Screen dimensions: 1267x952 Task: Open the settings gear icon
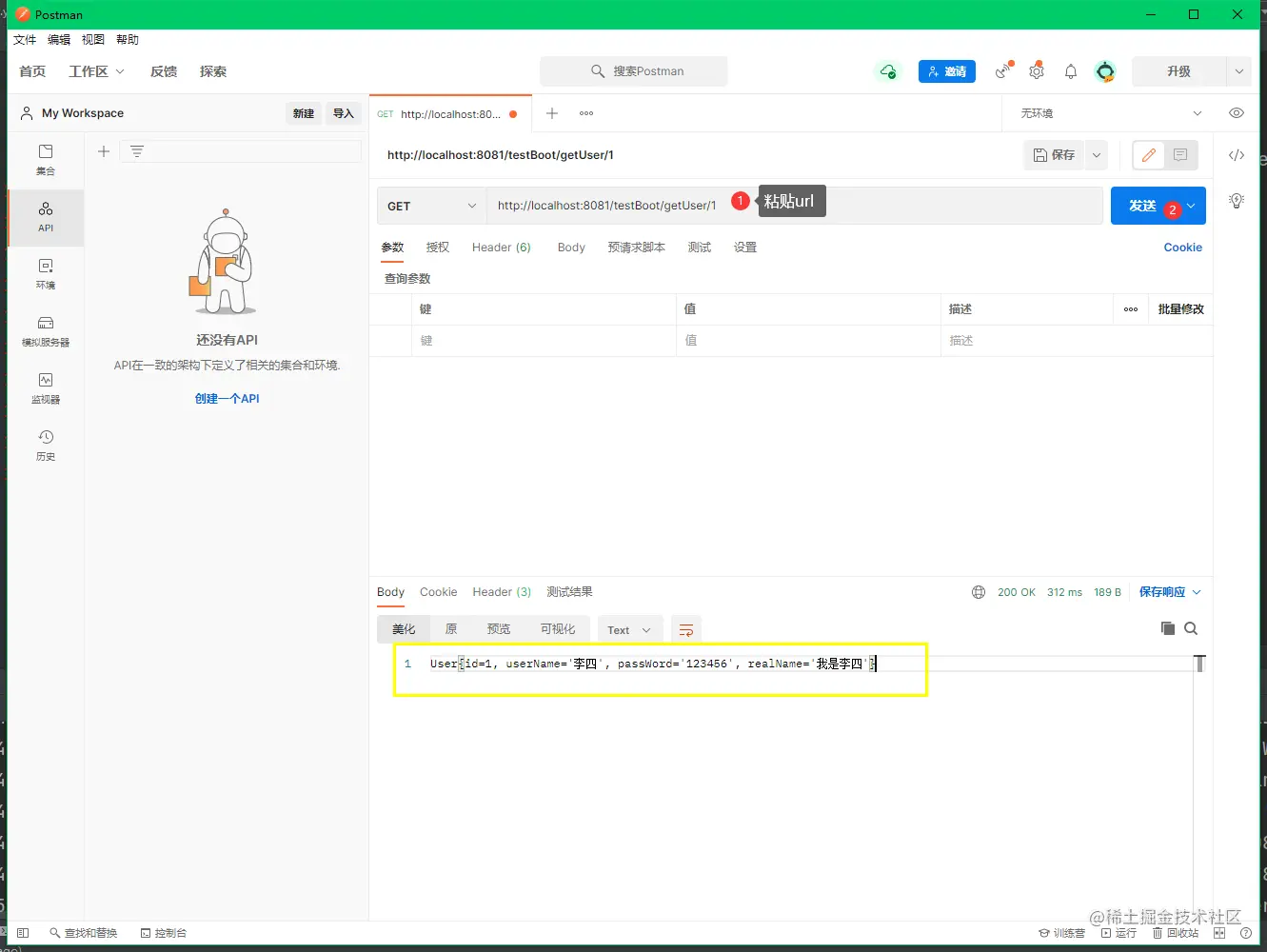tap(1037, 71)
